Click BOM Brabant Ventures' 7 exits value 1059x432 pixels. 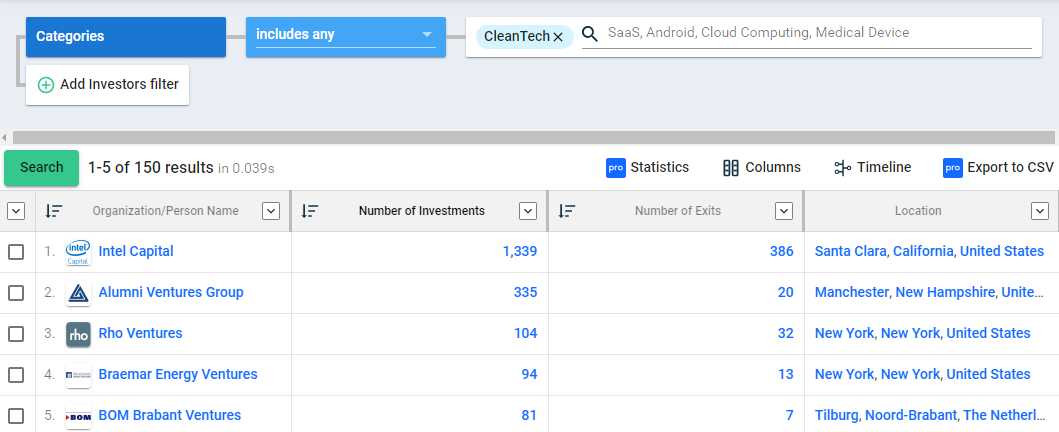pyautogui.click(x=790, y=415)
